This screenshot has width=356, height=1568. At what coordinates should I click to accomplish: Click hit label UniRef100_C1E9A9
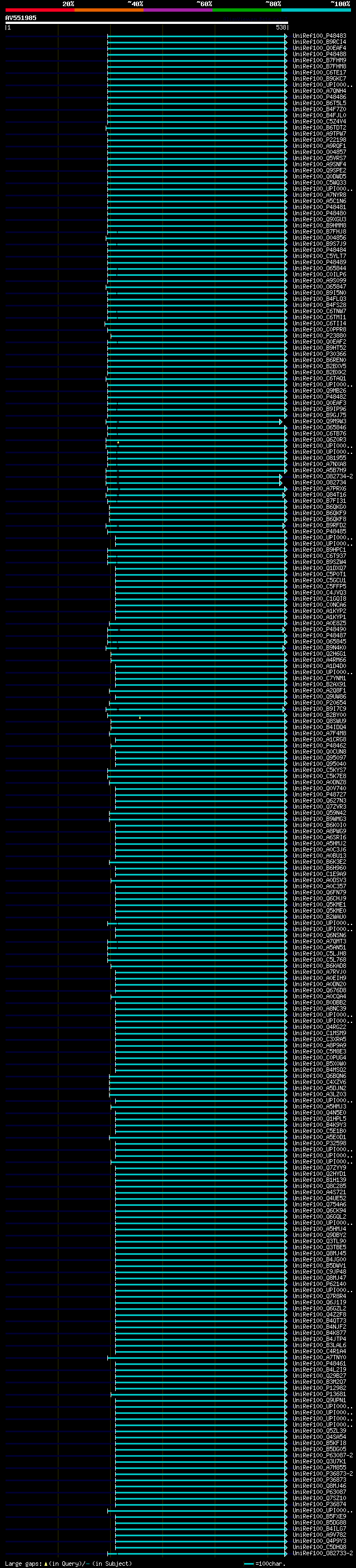tap(319, 874)
